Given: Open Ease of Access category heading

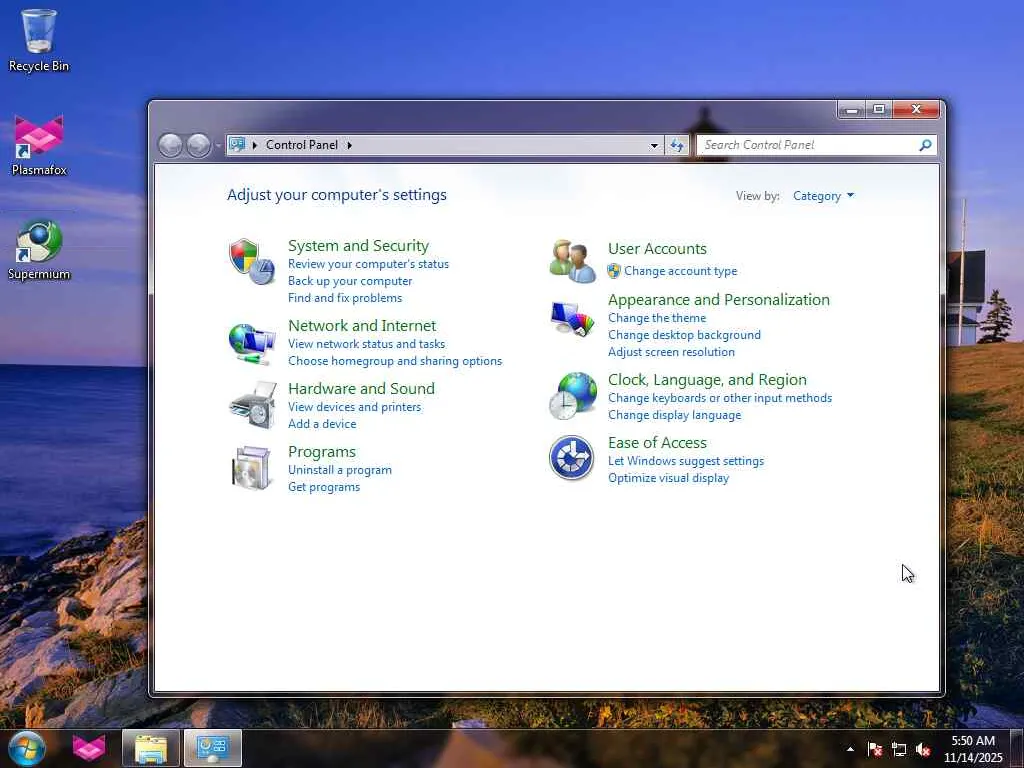Looking at the screenshot, I should coord(657,443).
